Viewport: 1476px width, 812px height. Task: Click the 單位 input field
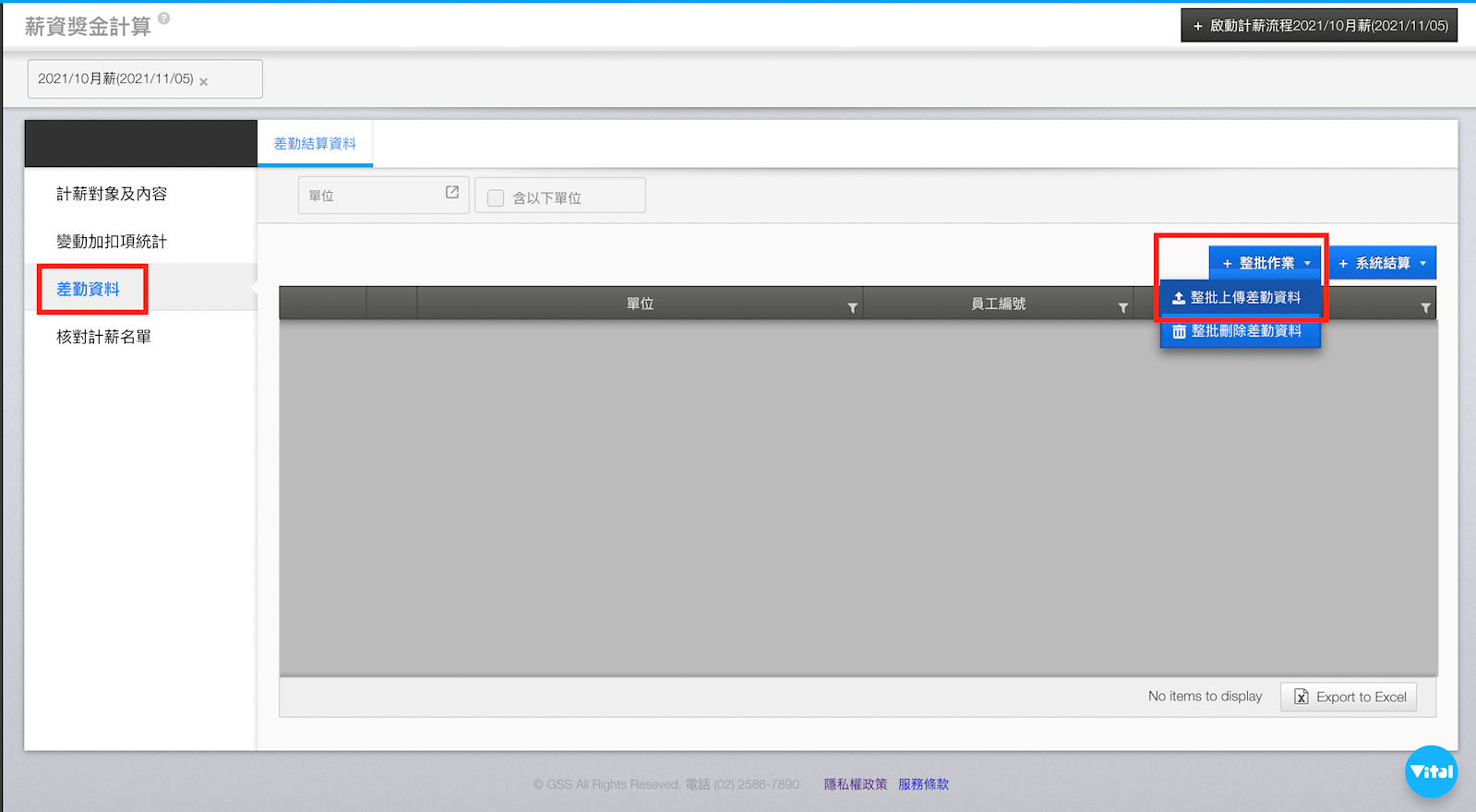(x=371, y=196)
